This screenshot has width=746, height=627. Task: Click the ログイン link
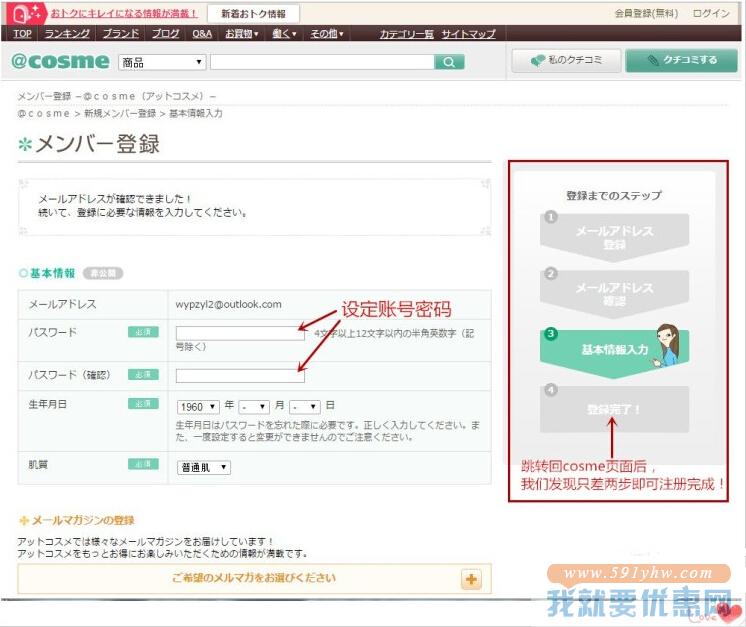pyautogui.click(x=711, y=13)
